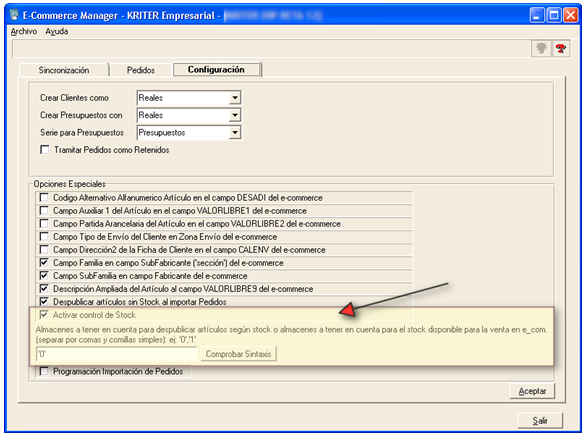Click the Opciones Especiales group label
This screenshot has width=583, height=435.
click(70, 184)
